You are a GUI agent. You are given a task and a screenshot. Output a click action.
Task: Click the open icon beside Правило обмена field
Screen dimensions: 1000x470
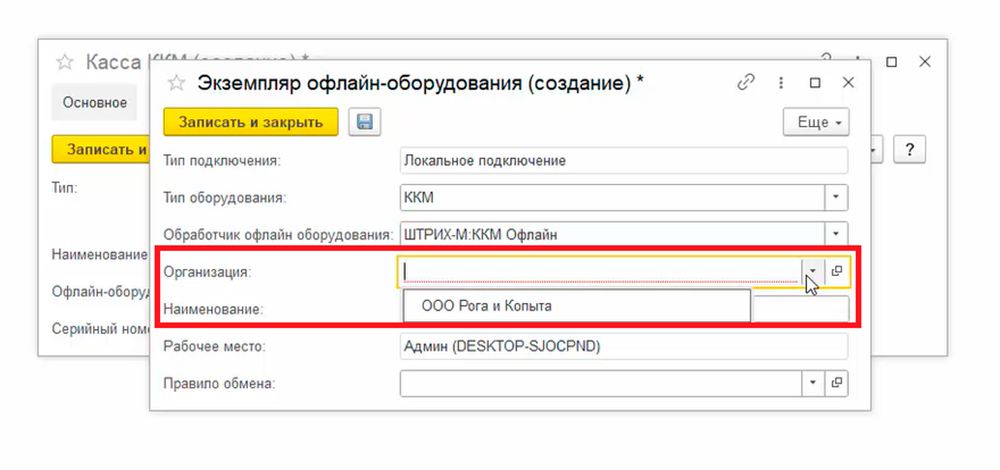pos(837,383)
